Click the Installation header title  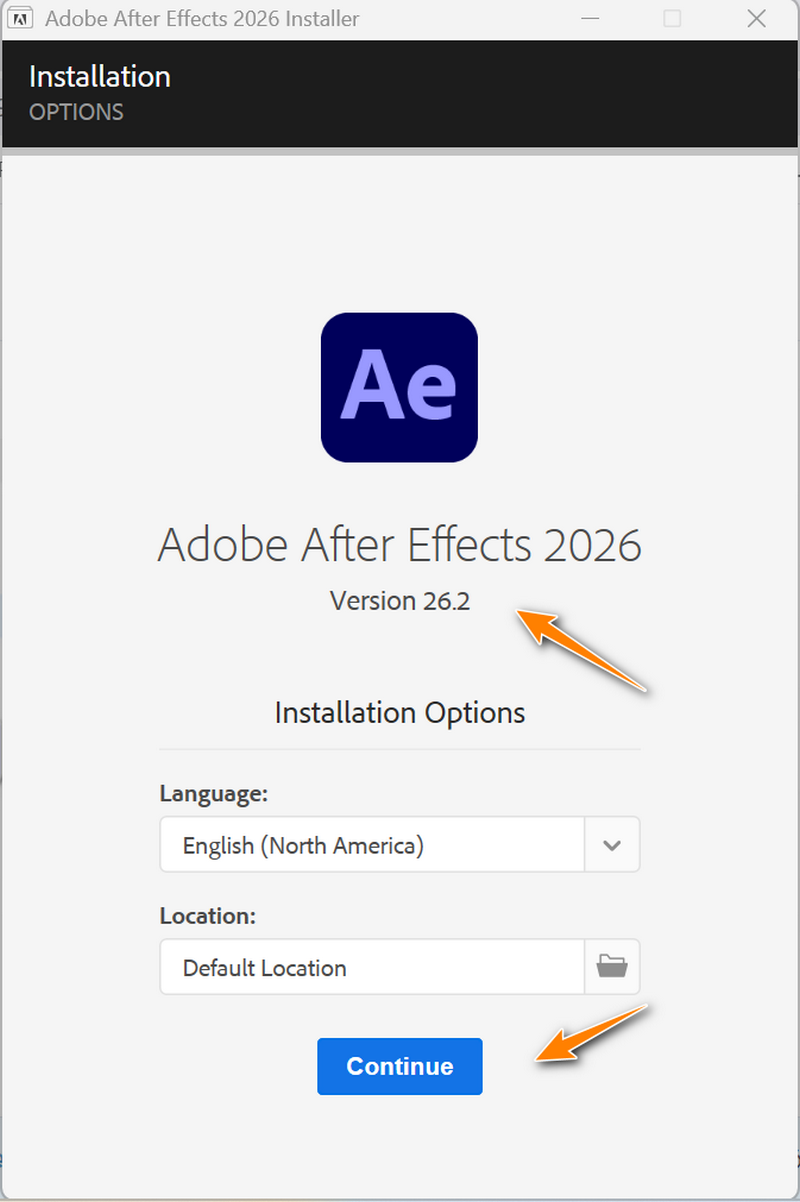point(100,77)
